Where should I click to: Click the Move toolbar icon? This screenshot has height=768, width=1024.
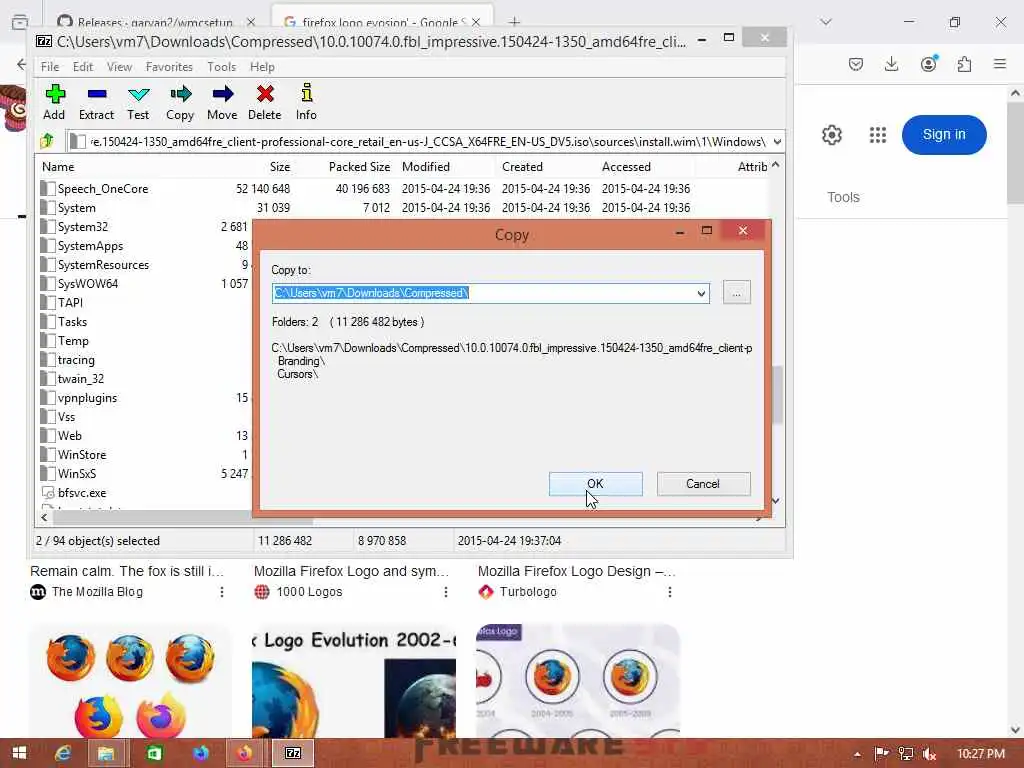[x=222, y=102]
